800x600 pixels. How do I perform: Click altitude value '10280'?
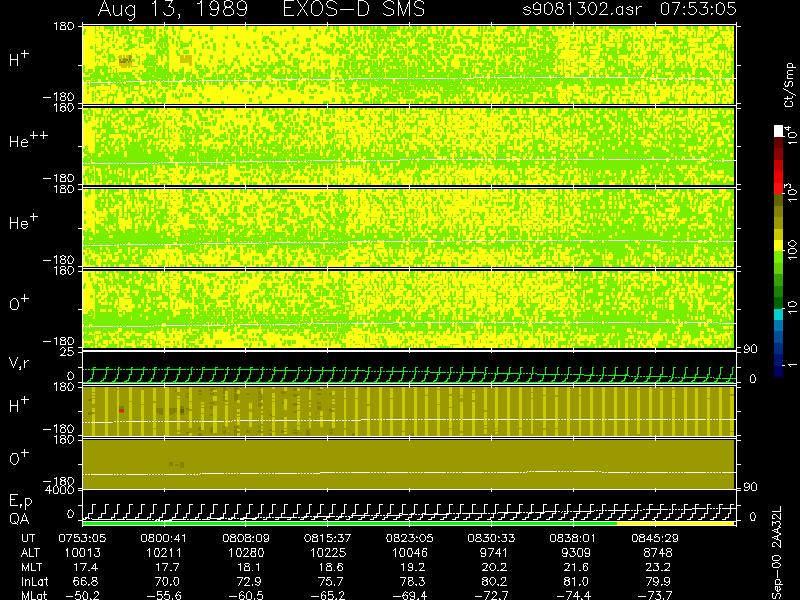(246, 553)
